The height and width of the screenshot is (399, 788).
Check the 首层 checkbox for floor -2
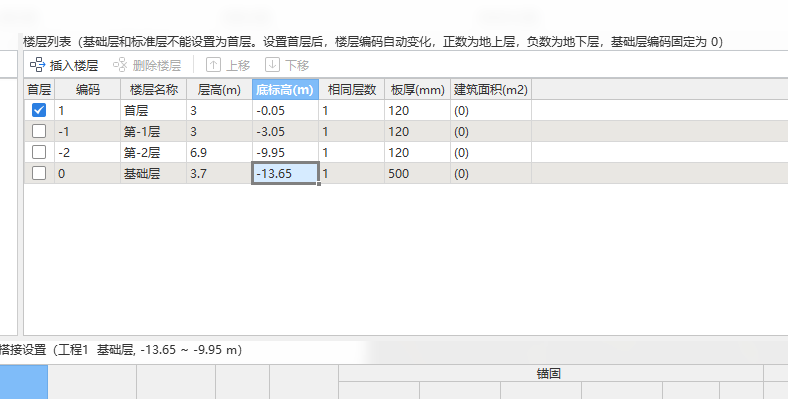tap(39, 152)
